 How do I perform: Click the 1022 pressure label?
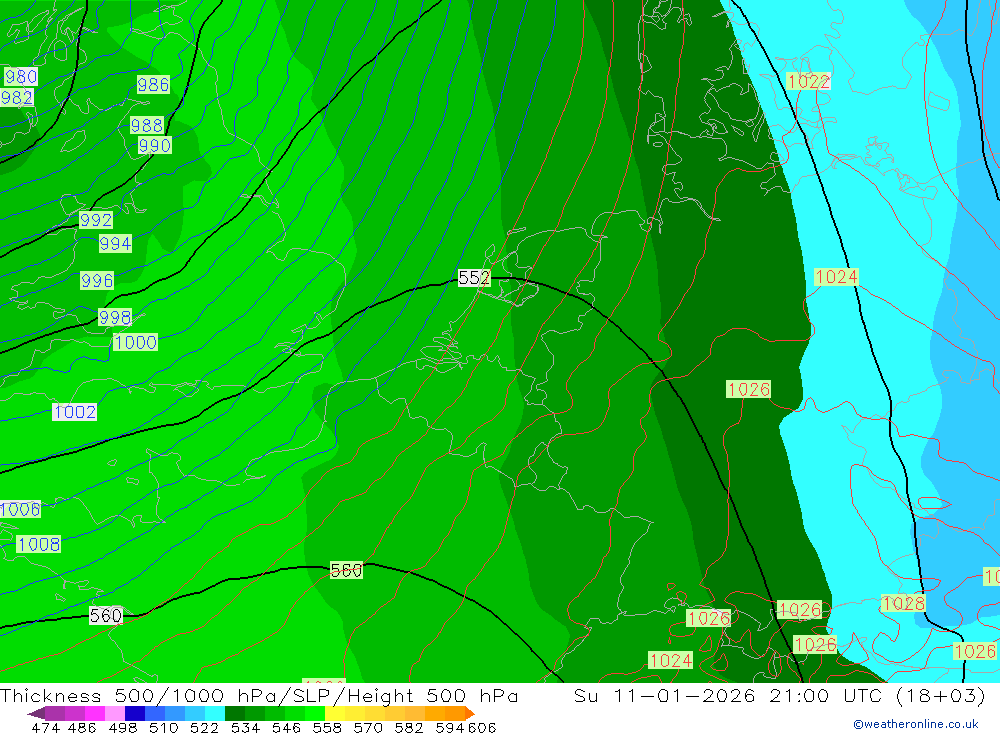tap(809, 82)
